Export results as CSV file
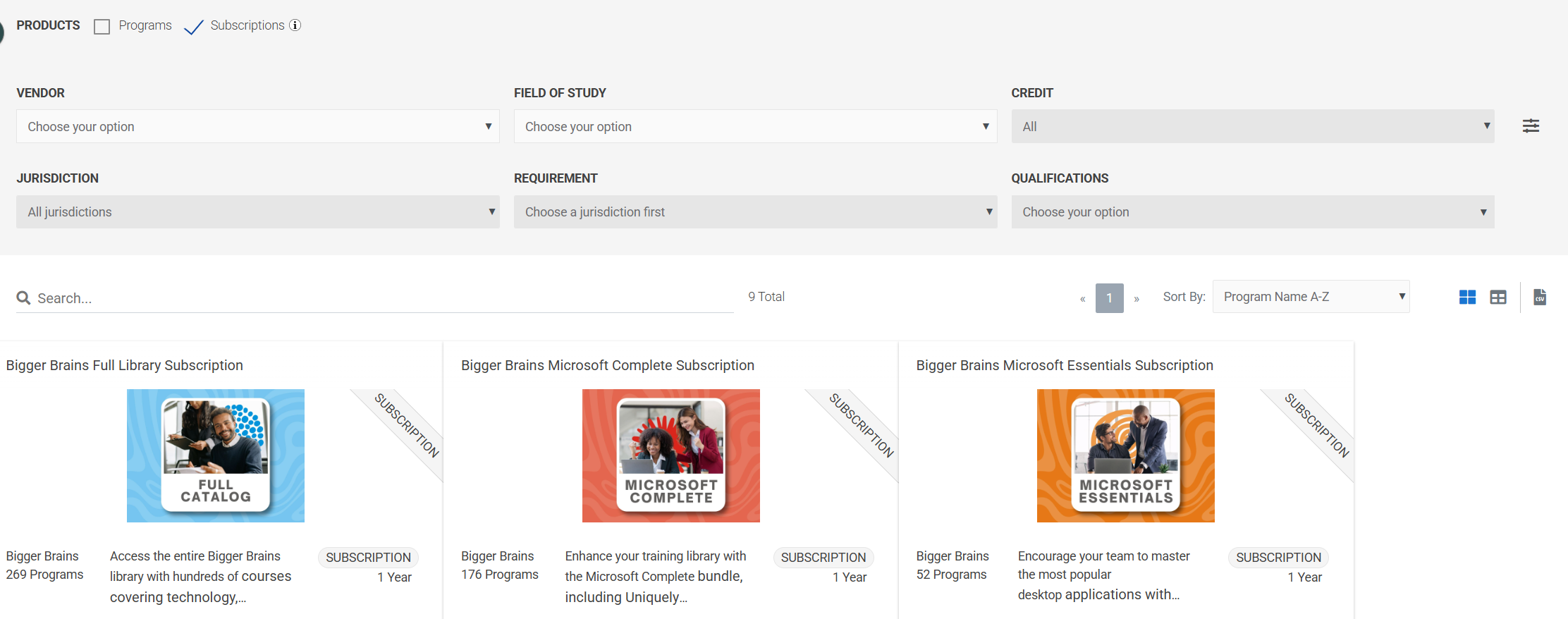The height and width of the screenshot is (619, 1568). point(1540,298)
